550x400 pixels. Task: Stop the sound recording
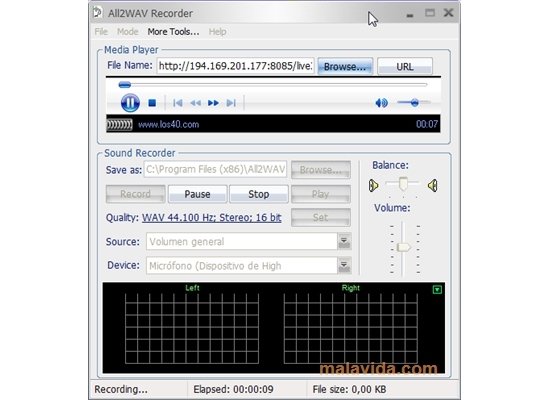[x=259, y=194]
